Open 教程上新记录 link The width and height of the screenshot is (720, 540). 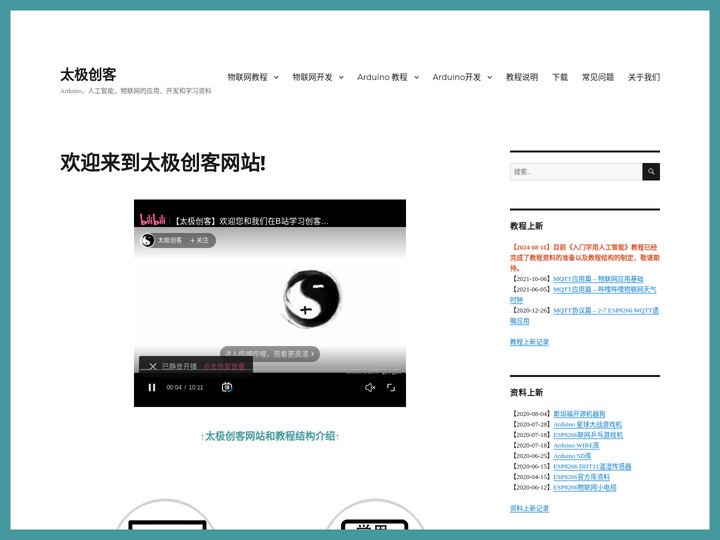click(x=529, y=342)
